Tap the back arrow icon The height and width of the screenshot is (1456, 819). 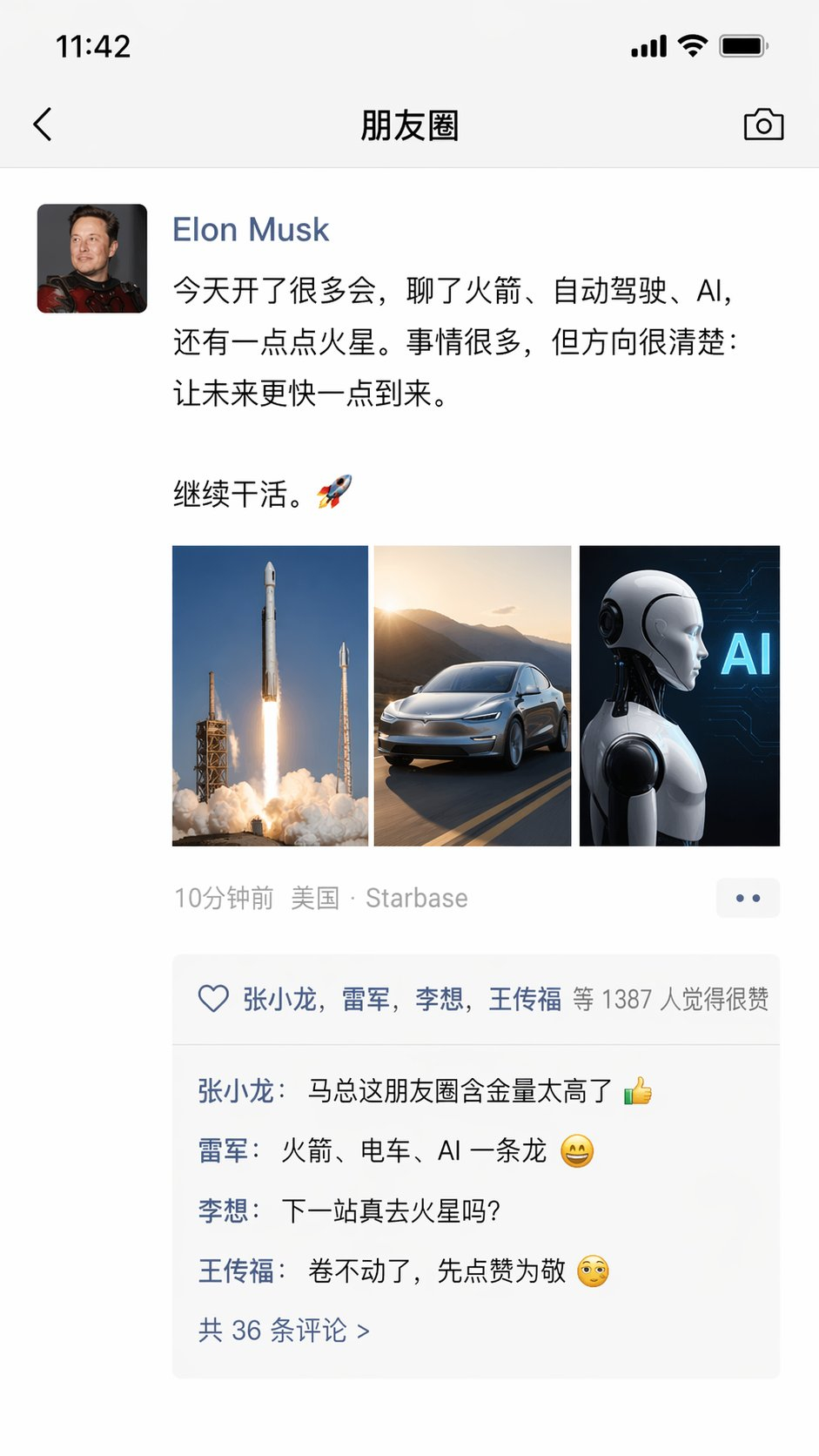point(43,125)
